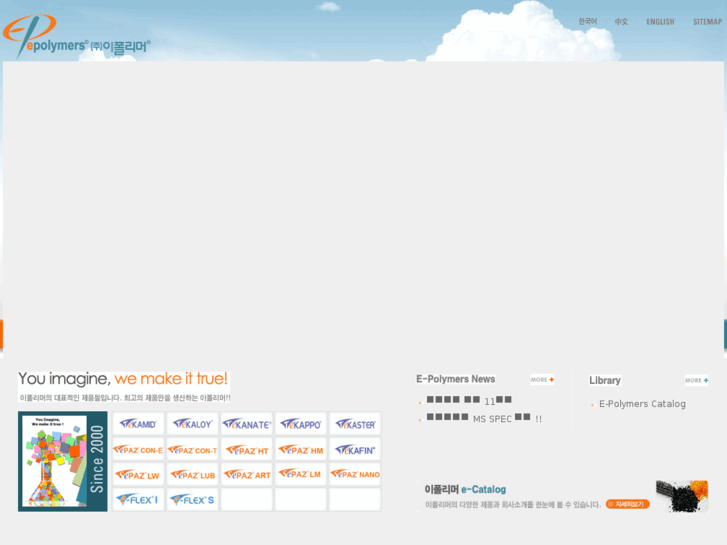Open the ePAZ CON-T product logo

192,449
